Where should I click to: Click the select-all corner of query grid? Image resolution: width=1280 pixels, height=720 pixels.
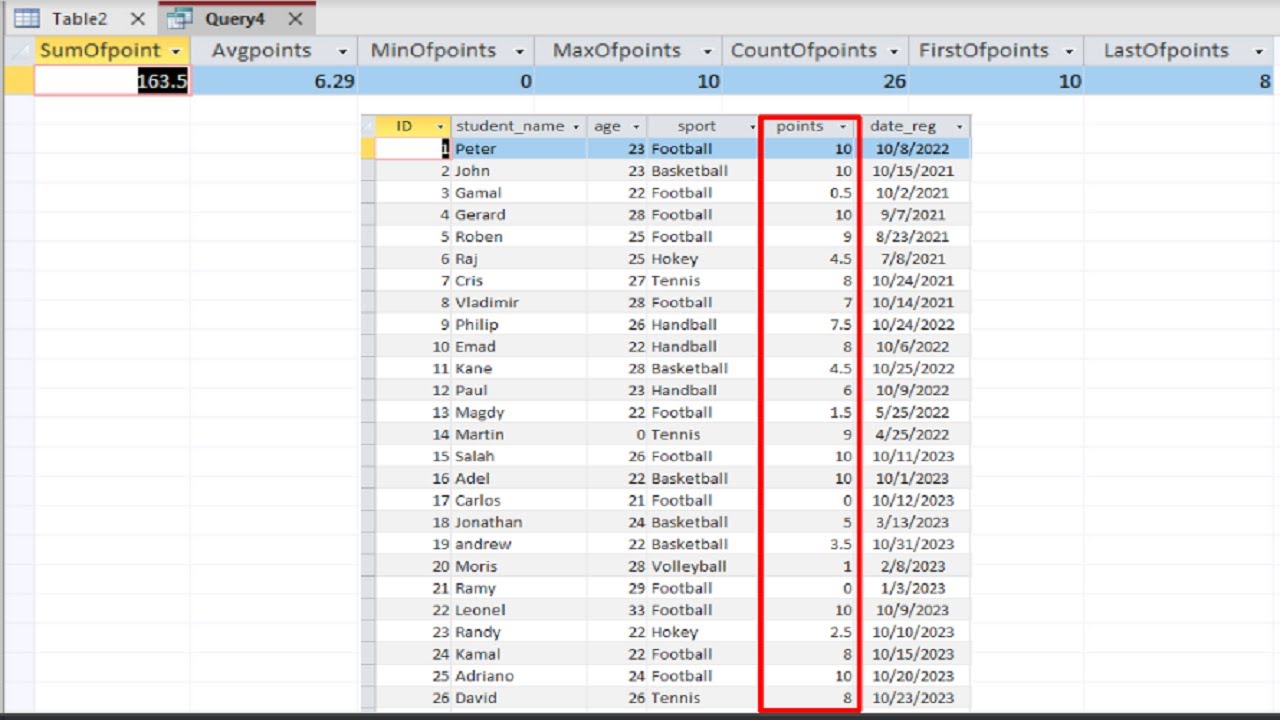click(x=19, y=51)
